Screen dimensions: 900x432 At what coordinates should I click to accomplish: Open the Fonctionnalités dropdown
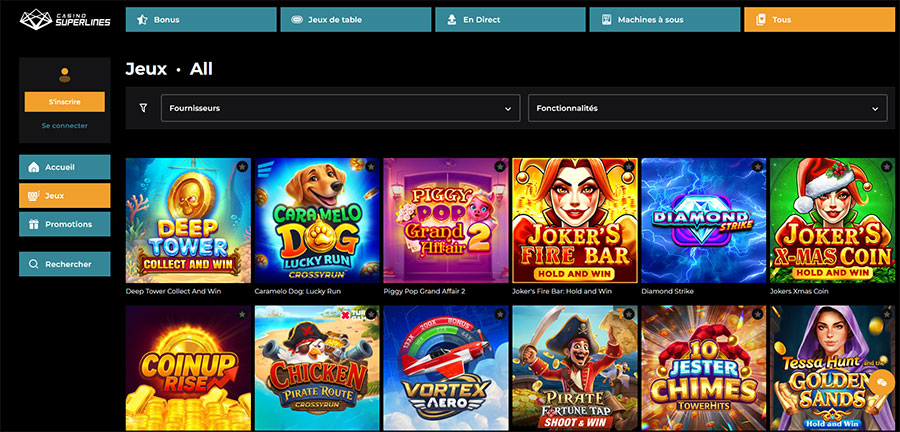(x=707, y=108)
